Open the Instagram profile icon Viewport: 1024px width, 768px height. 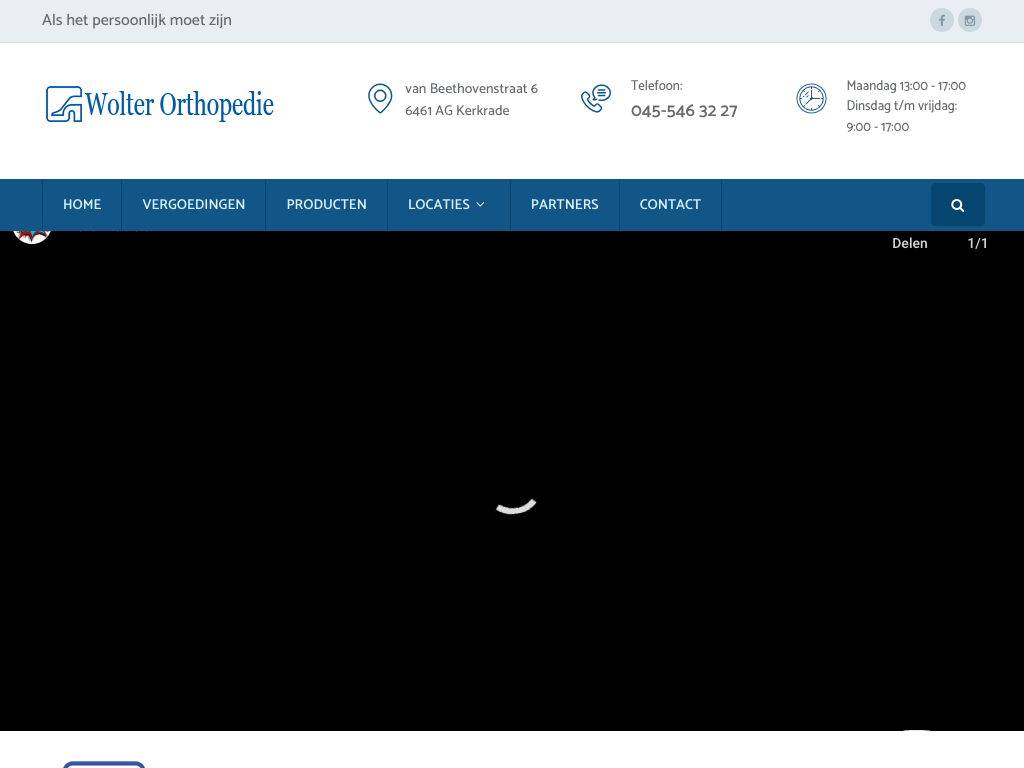[x=969, y=20]
